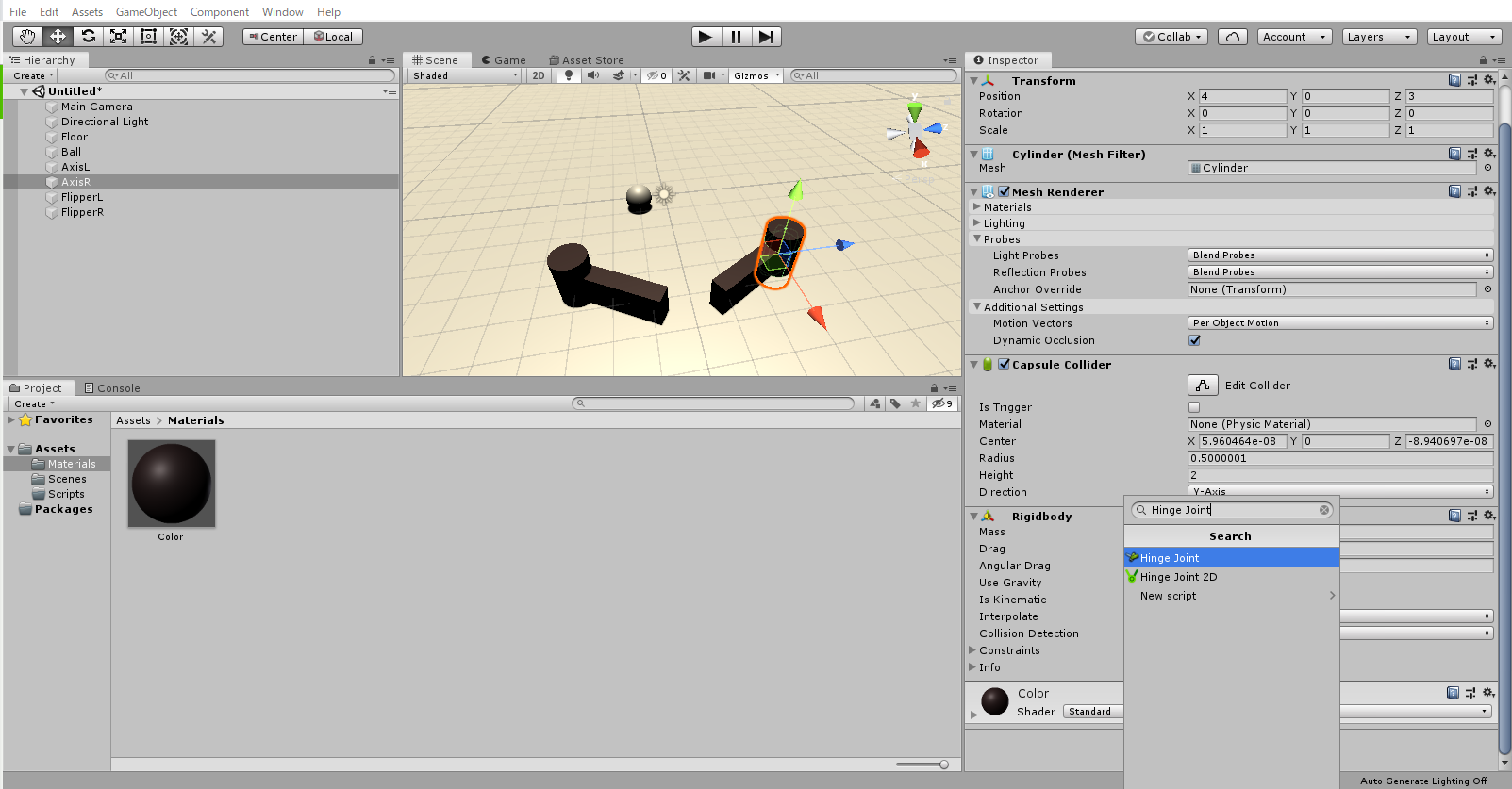1512x789 pixels.
Task: Open Transform component help icon
Action: point(1454,80)
